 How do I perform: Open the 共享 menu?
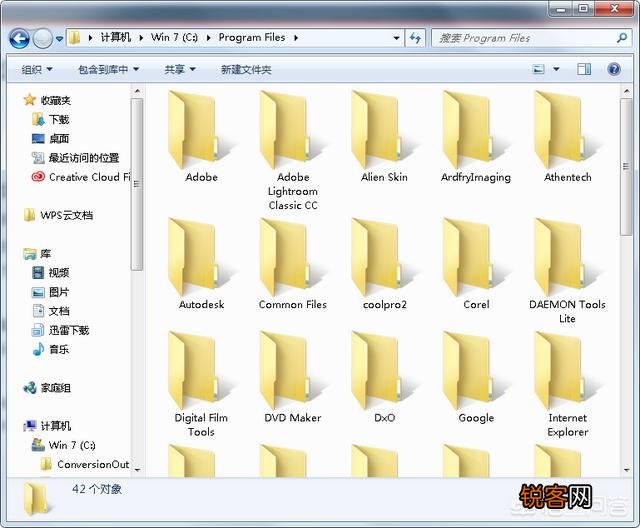(x=180, y=70)
